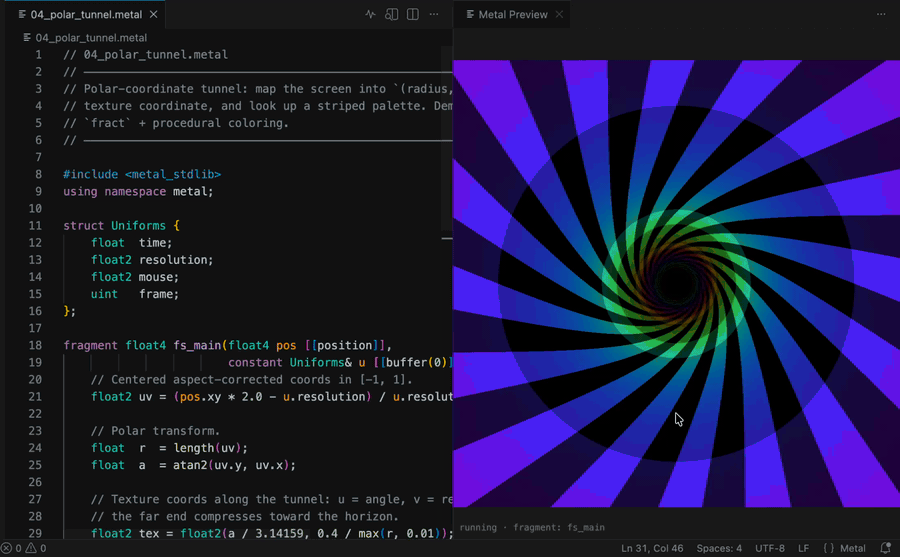This screenshot has height=557, width=900.
Task: Split the editor with the split icon
Action: (x=413, y=14)
